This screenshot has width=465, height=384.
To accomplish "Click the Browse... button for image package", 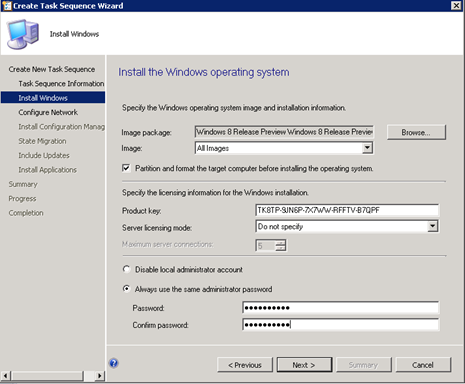I will point(416,132).
